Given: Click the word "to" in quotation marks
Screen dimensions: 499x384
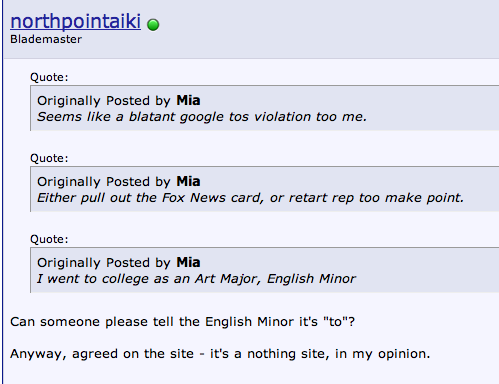Looking at the screenshot, I should coord(336,322).
